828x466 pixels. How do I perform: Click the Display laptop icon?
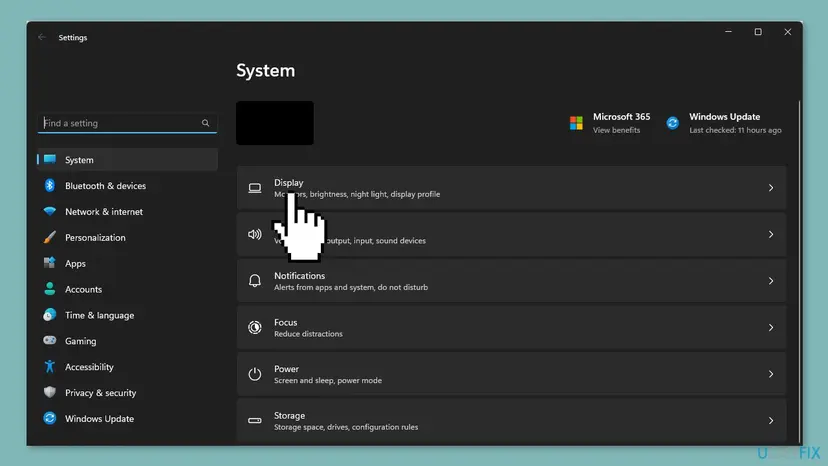coord(255,188)
